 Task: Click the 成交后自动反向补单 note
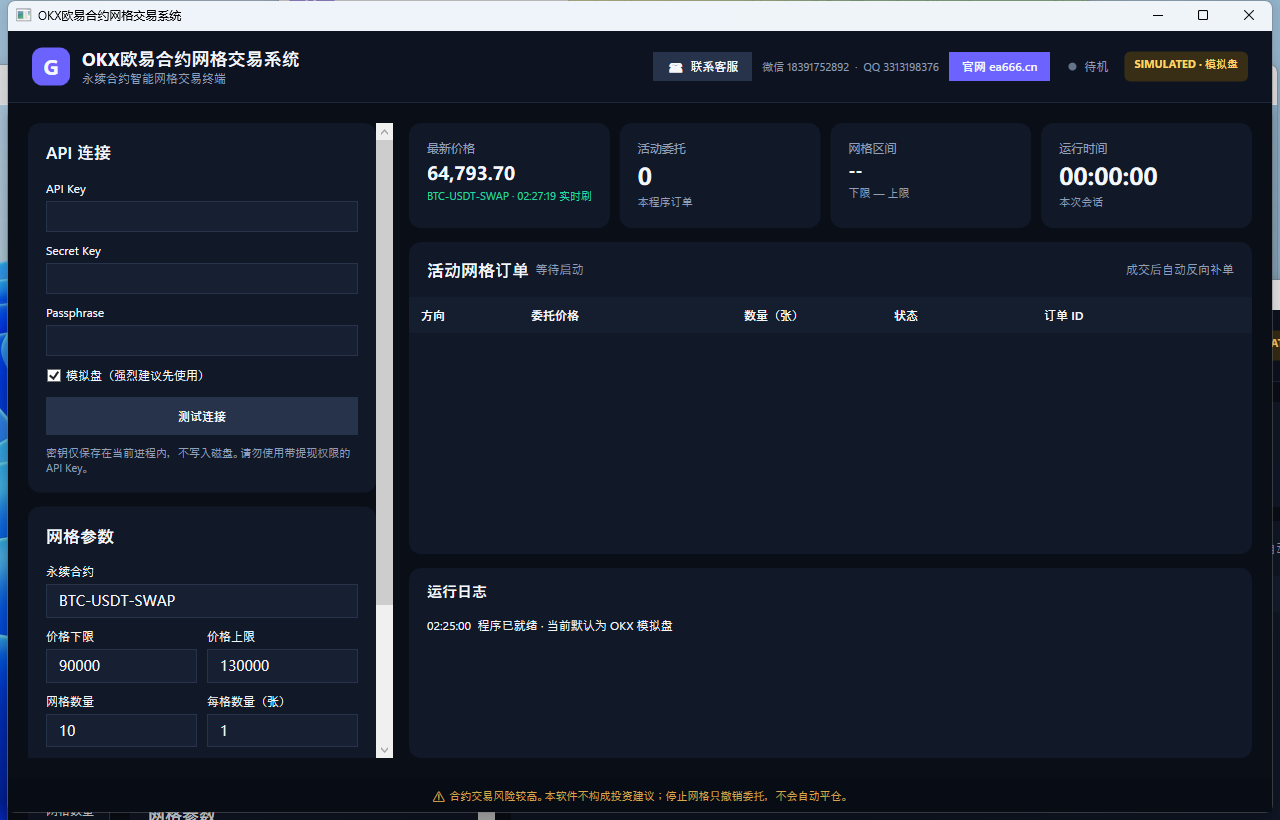tap(1180, 270)
